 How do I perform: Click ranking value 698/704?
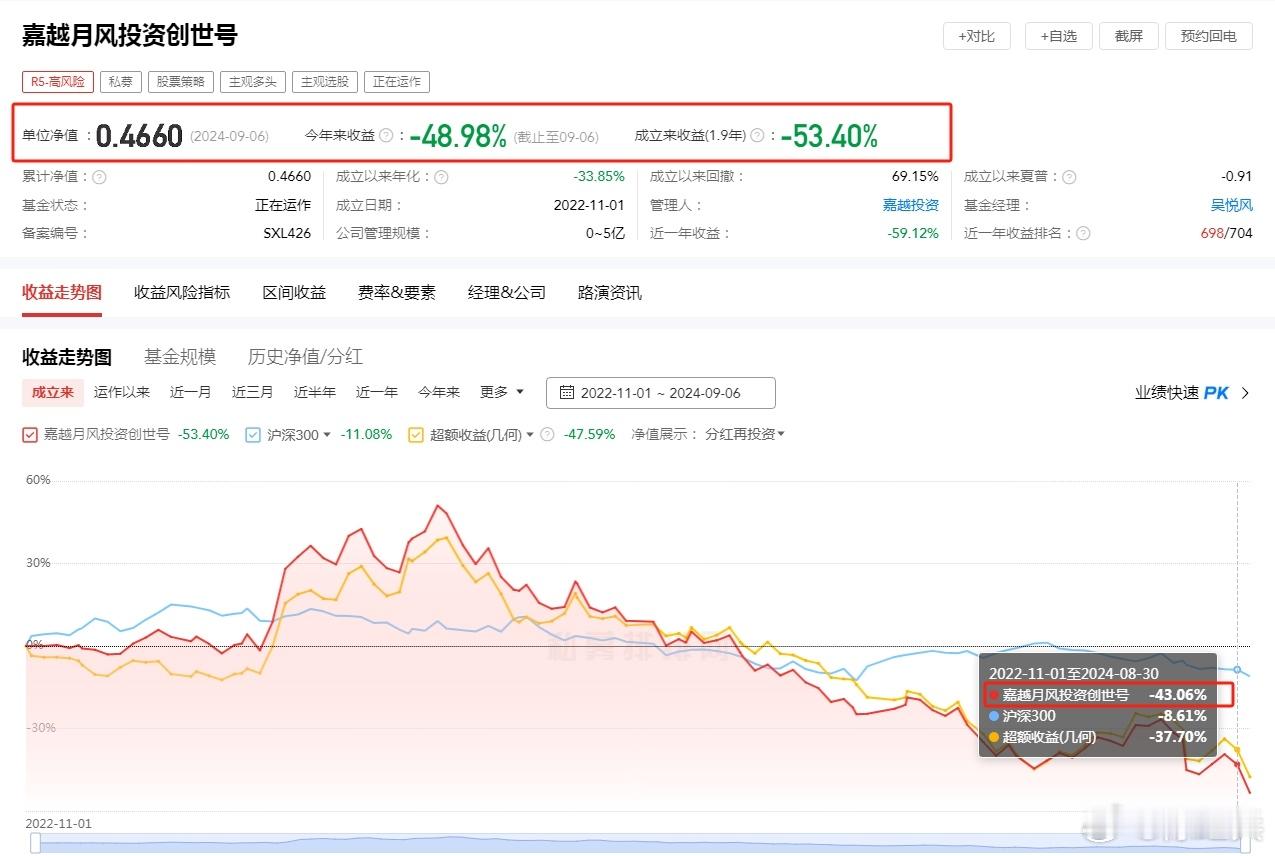[1226, 233]
